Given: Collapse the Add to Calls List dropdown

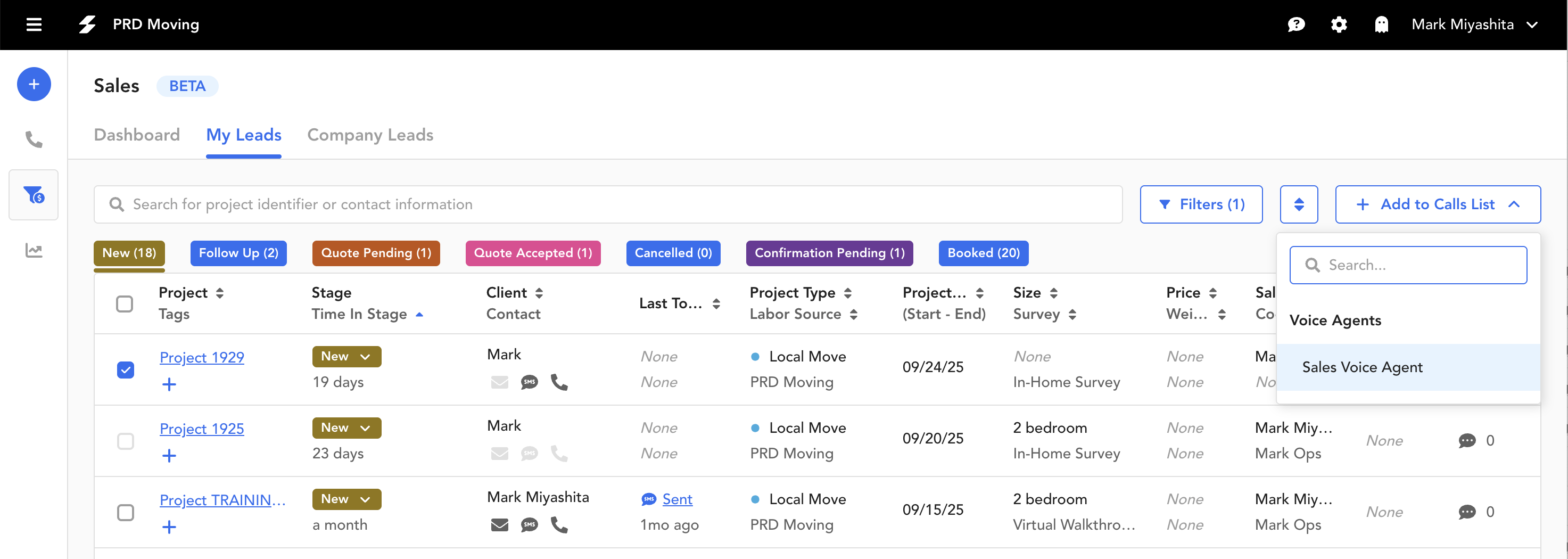Looking at the screenshot, I should (x=1437, y=204).
